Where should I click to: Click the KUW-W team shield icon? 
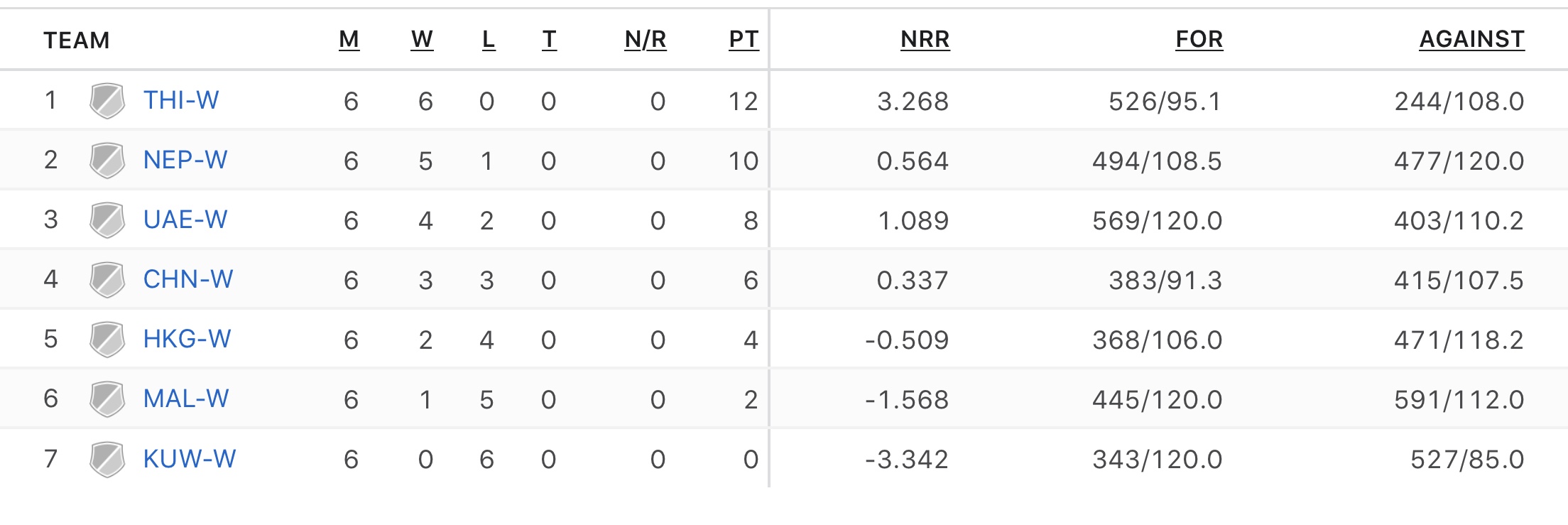tap(107, 459)
